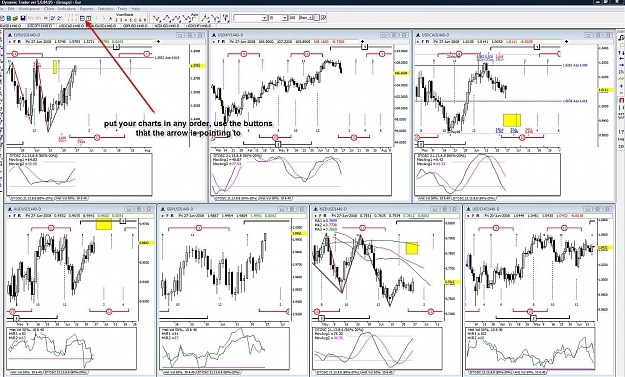Select DTOSC indicator tab under EURUSD chart
This screenshot has height=377, width=625.
31,198
